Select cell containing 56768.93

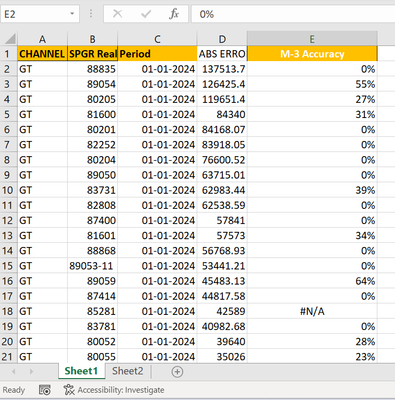click(x=222, y=251)
